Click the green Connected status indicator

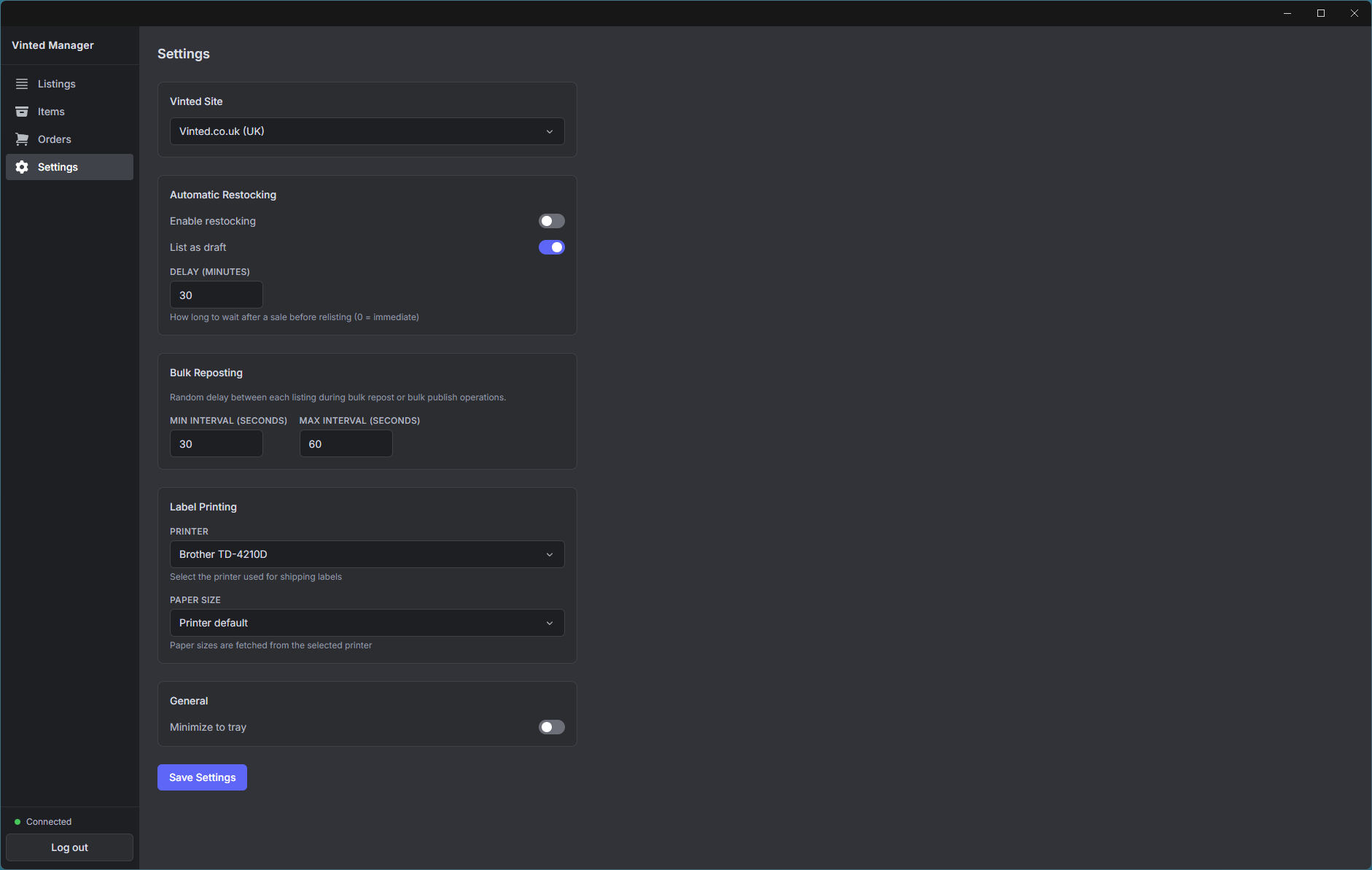[16, 821]
